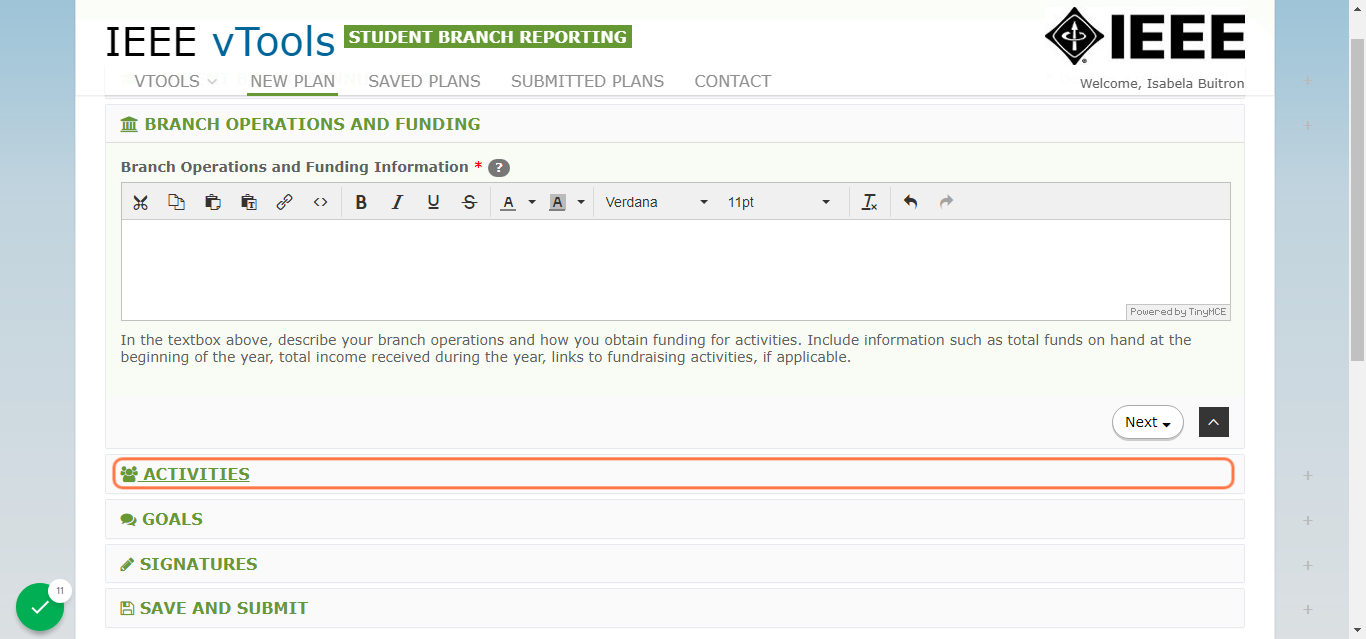Click the Redo arrow icon
The height and width of the screenshot is (639, 1366).
tap(946, 202)
